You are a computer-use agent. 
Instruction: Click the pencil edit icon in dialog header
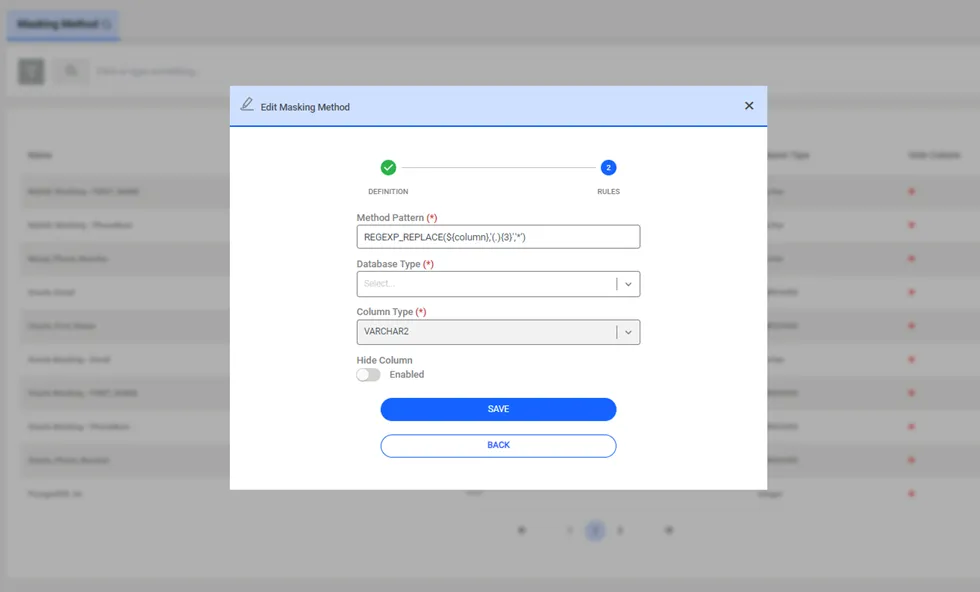point(247,104)
